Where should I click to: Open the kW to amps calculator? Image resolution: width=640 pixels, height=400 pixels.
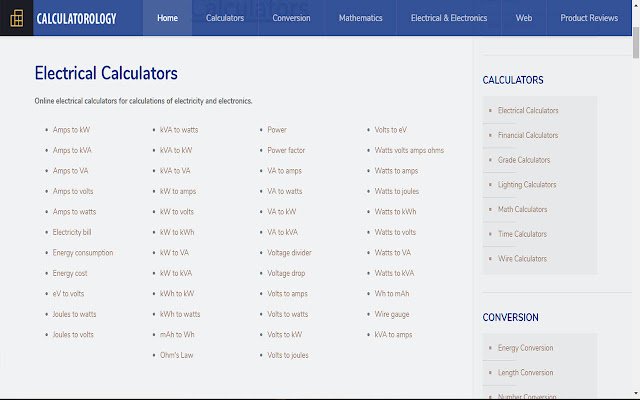coord(178,191)
